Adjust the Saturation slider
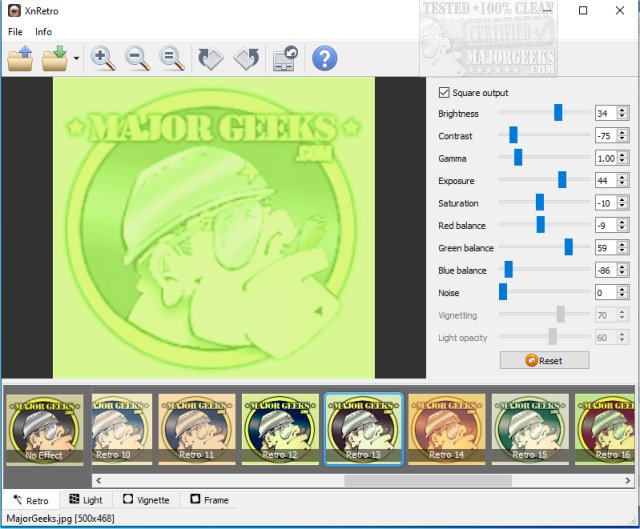Screen dimensions: 640x529 [540, 202]
